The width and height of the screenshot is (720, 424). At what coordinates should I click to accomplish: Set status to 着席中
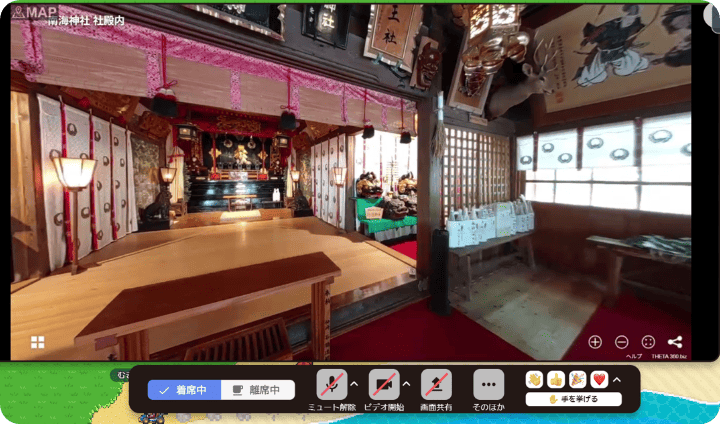[x=184, y=390]
